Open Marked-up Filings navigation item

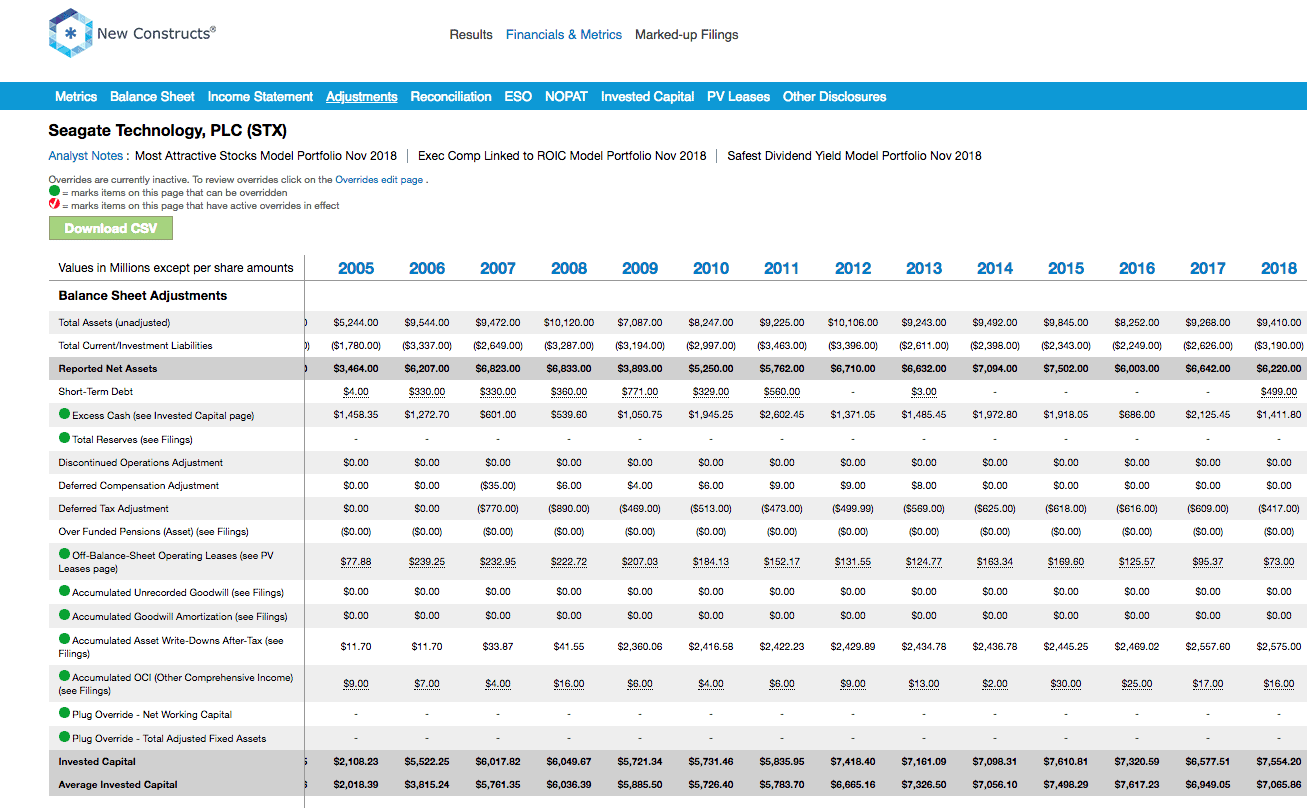[687, 34]
